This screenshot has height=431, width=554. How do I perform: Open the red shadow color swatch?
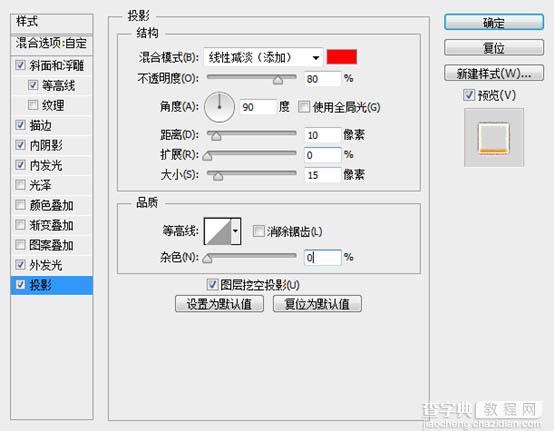pos(342,57)
